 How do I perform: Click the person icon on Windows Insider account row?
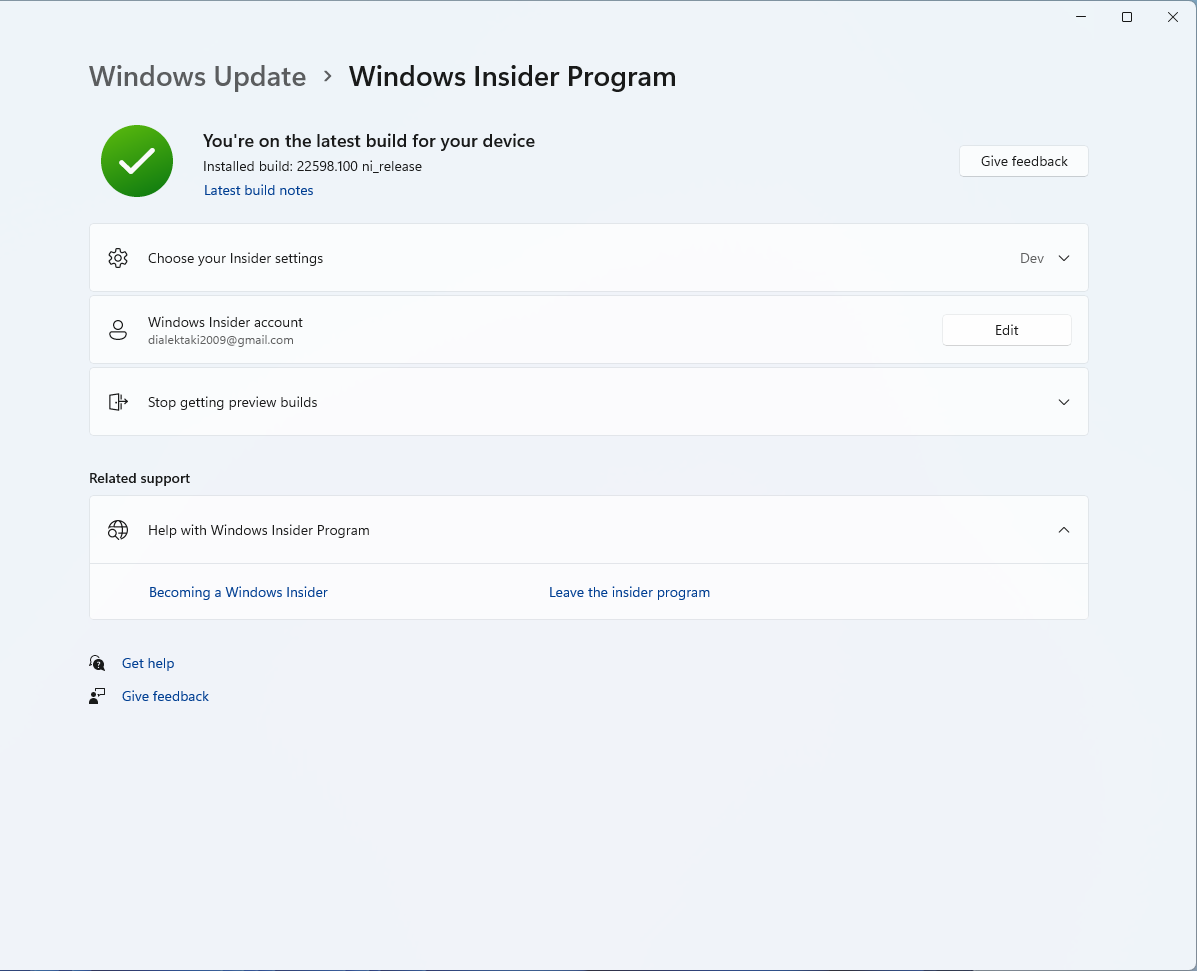[118, 330]
